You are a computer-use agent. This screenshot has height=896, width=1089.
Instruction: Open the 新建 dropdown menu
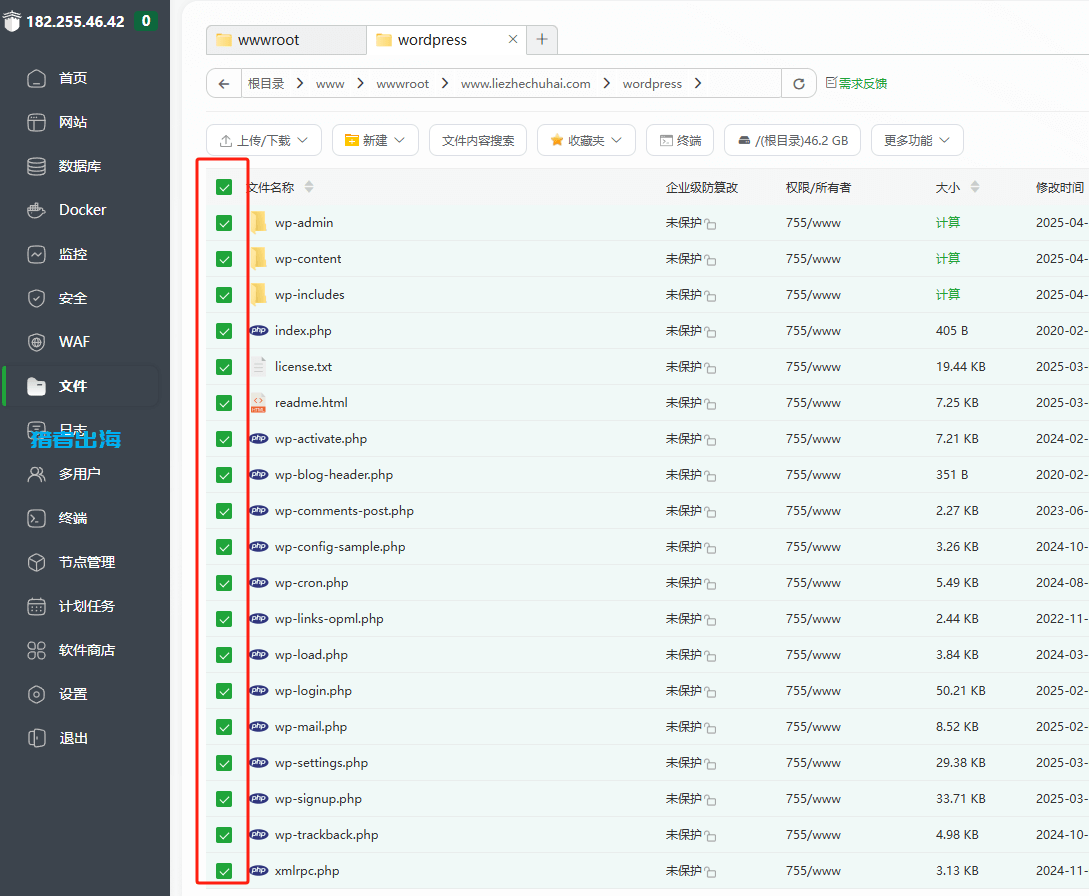click(375, 141)
